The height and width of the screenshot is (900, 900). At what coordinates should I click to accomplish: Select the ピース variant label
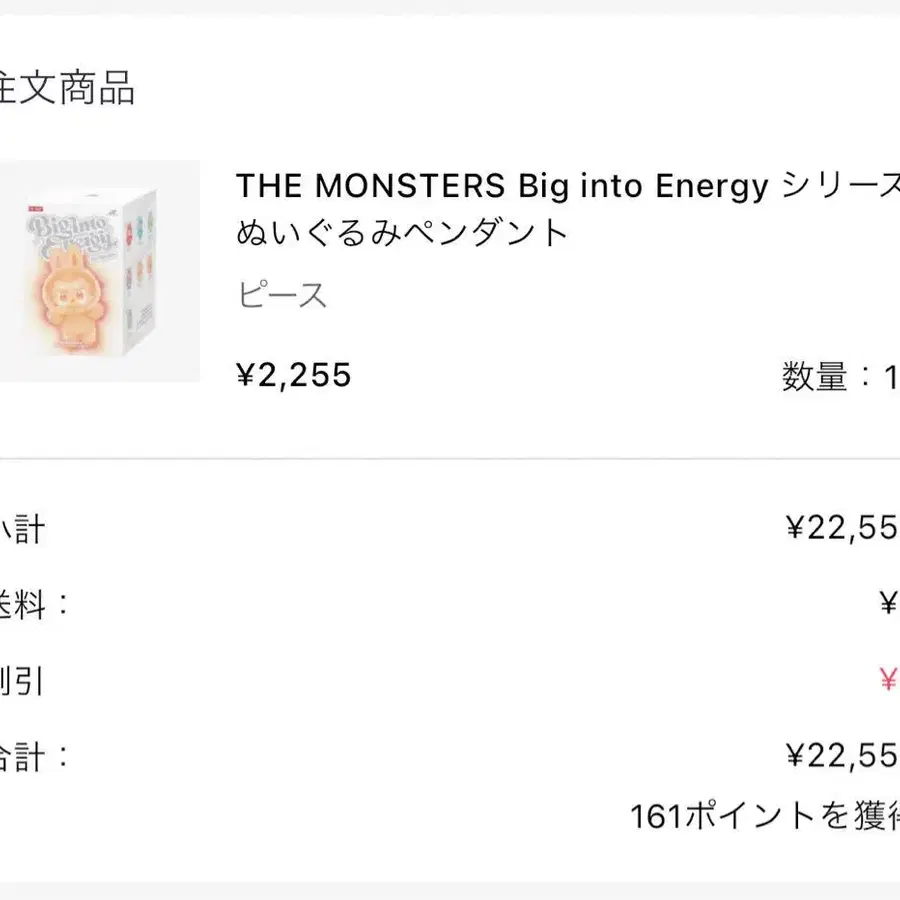point(282,295)
